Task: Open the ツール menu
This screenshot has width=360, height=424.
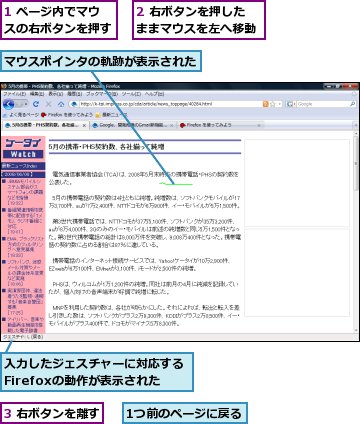Action: click(131, 94)
